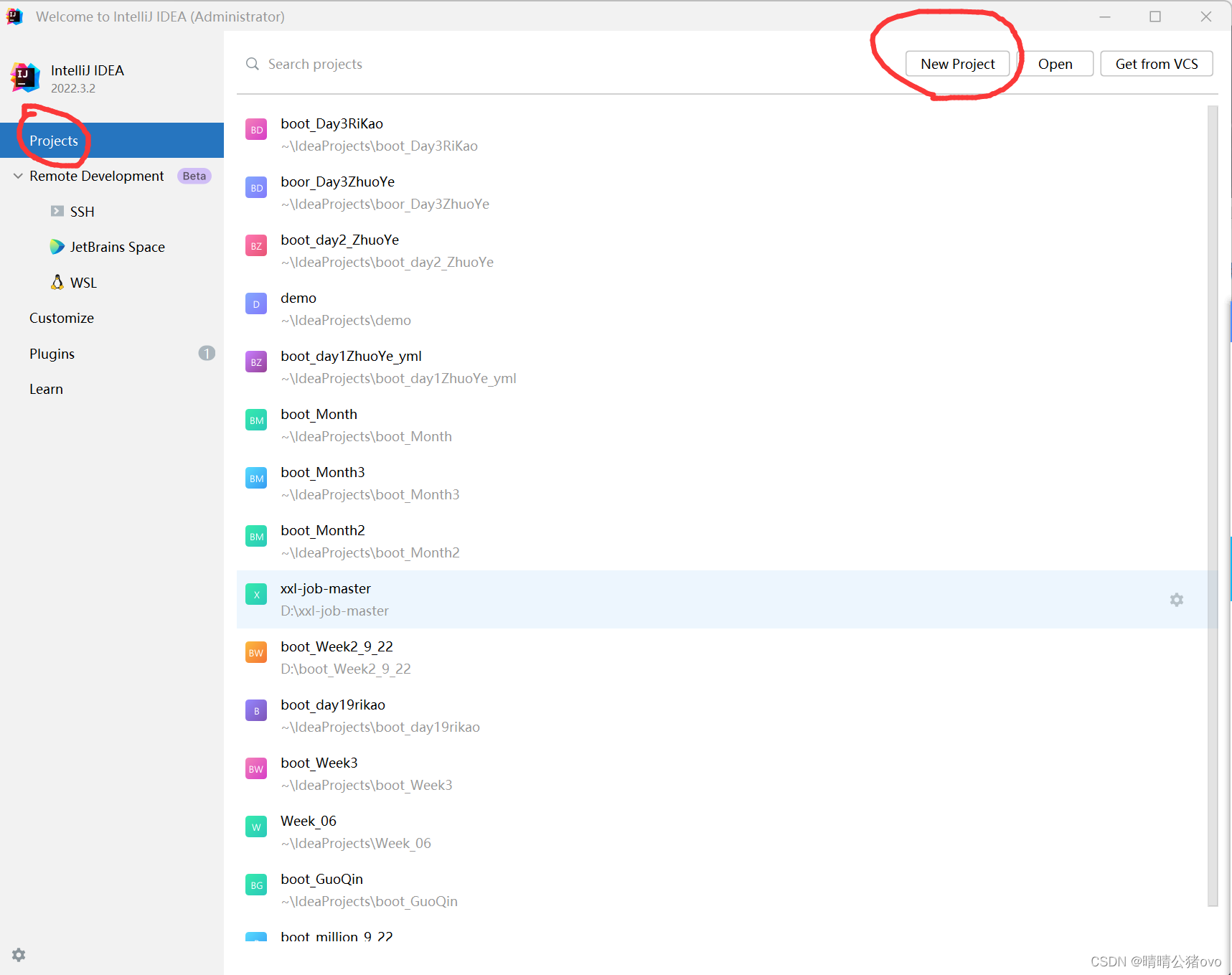The image size is (1232, 975).
Task: Open project boor_Day3ZhuoYe
Action: [x=721, y=192]
